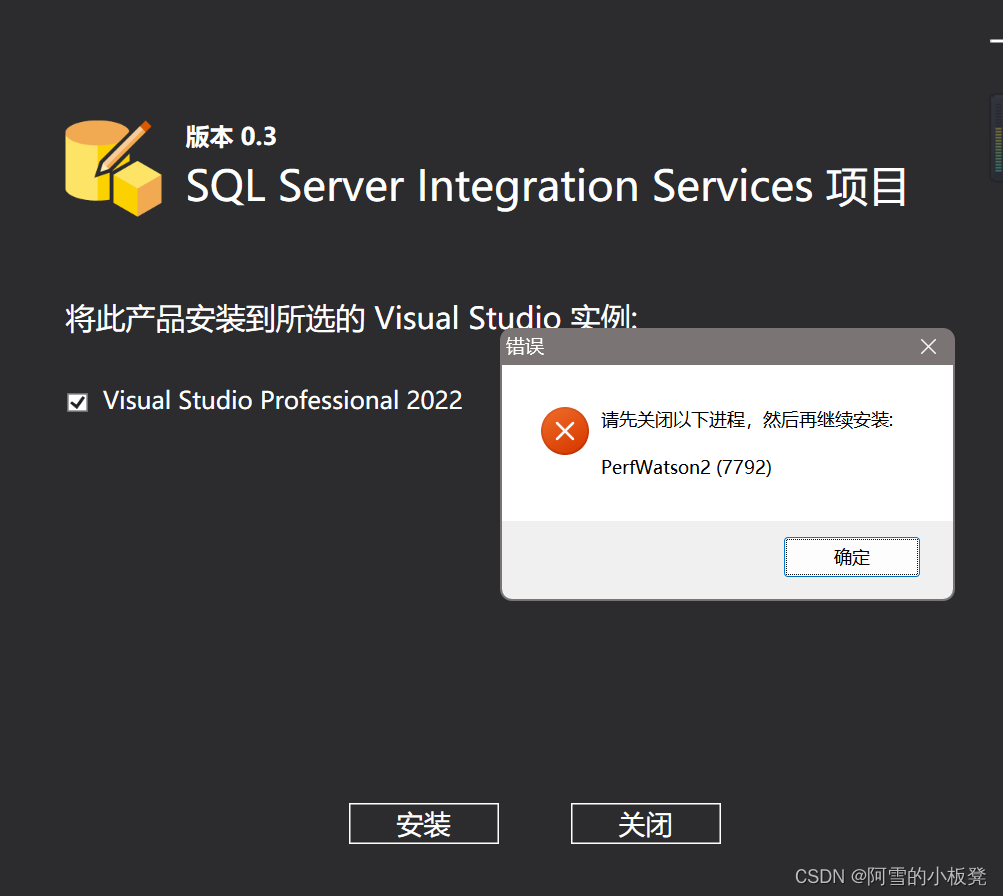Click the 安装 install button

(x=423, y=823)
